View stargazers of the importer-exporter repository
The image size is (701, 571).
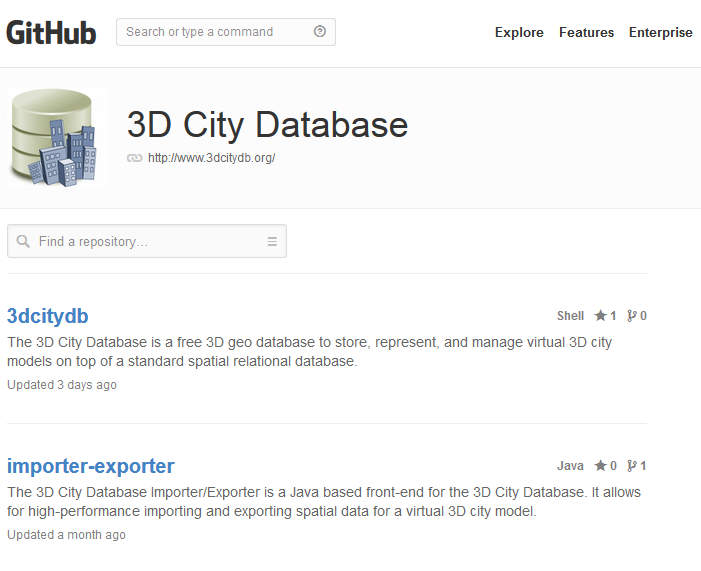605,465
